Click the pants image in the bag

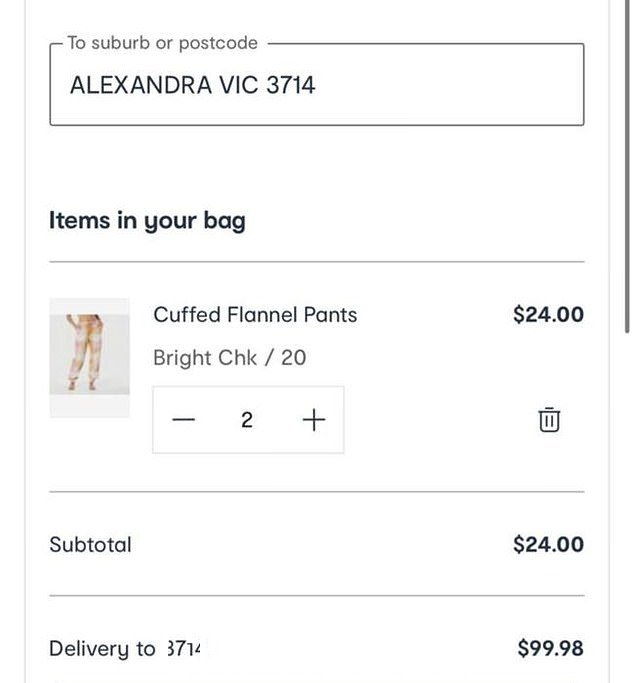pos(89,354)
